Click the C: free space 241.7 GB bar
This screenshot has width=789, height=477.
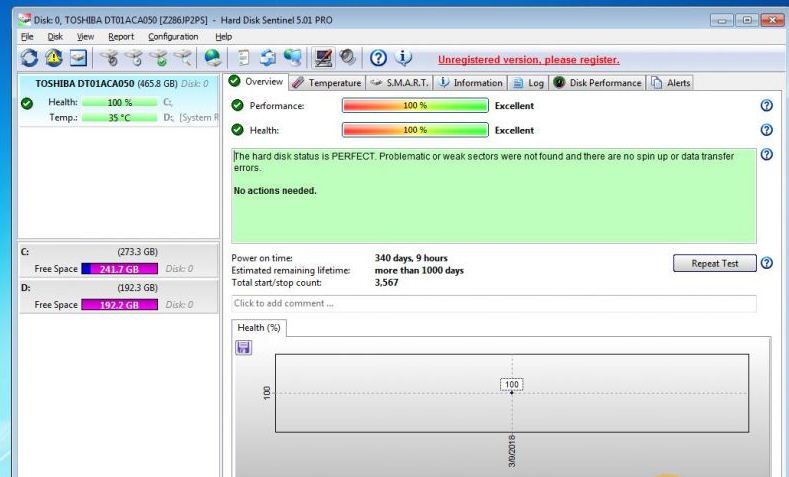point(119,269)
